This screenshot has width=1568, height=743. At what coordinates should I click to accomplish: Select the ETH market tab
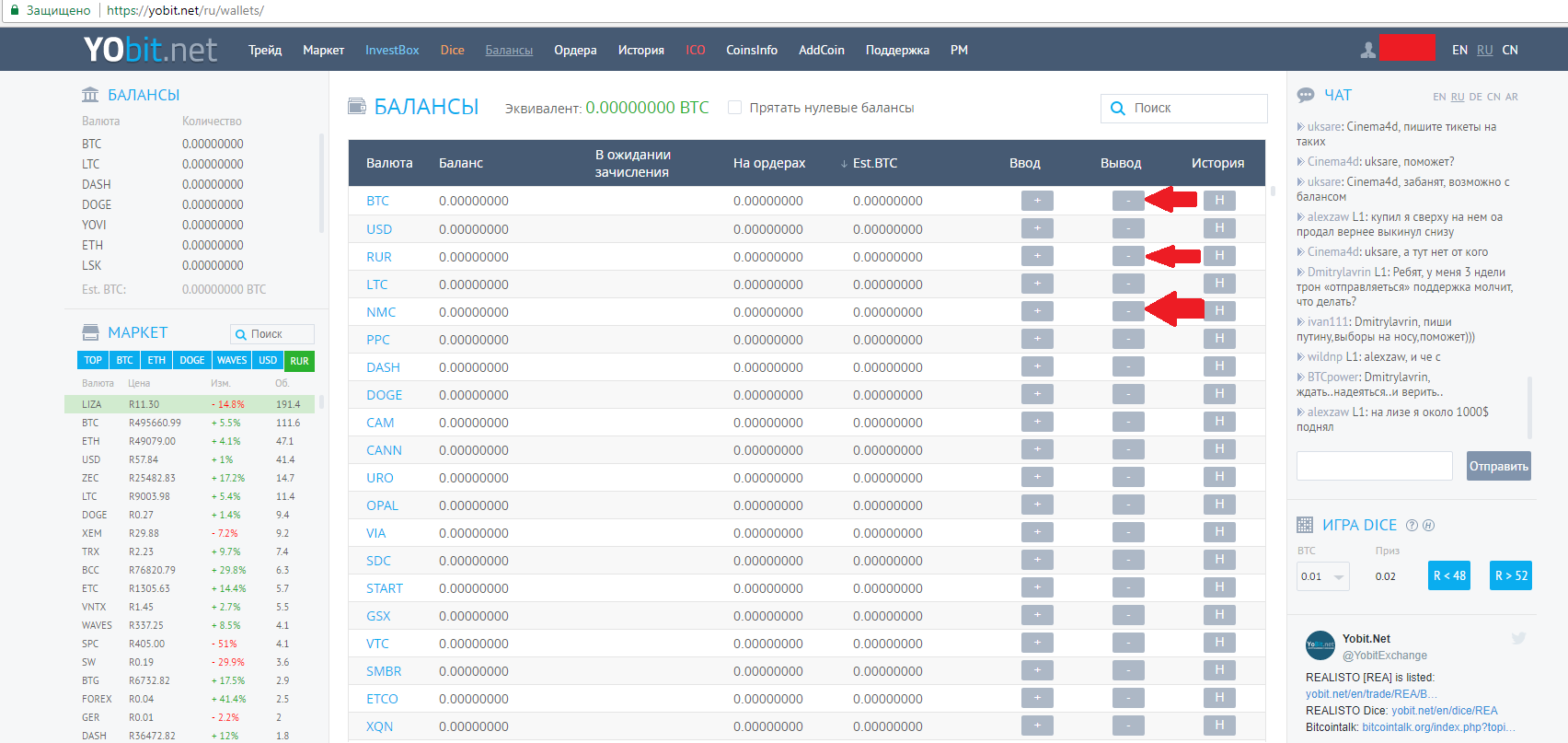(x=157, y=360)
